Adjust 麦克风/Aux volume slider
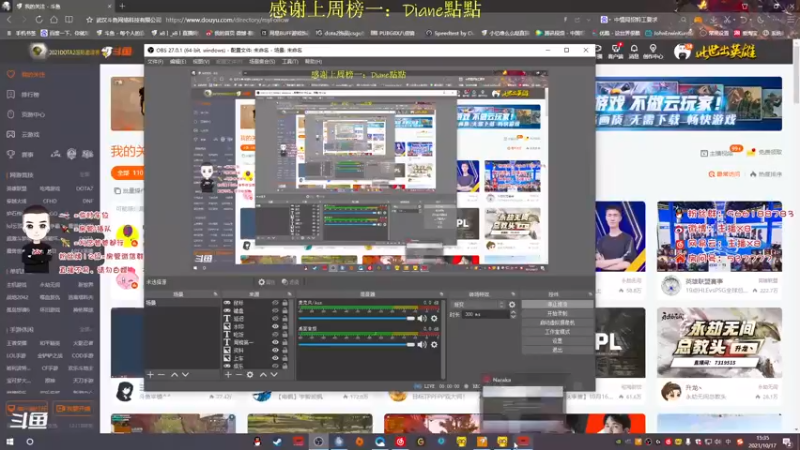 (x=357, y=318)
